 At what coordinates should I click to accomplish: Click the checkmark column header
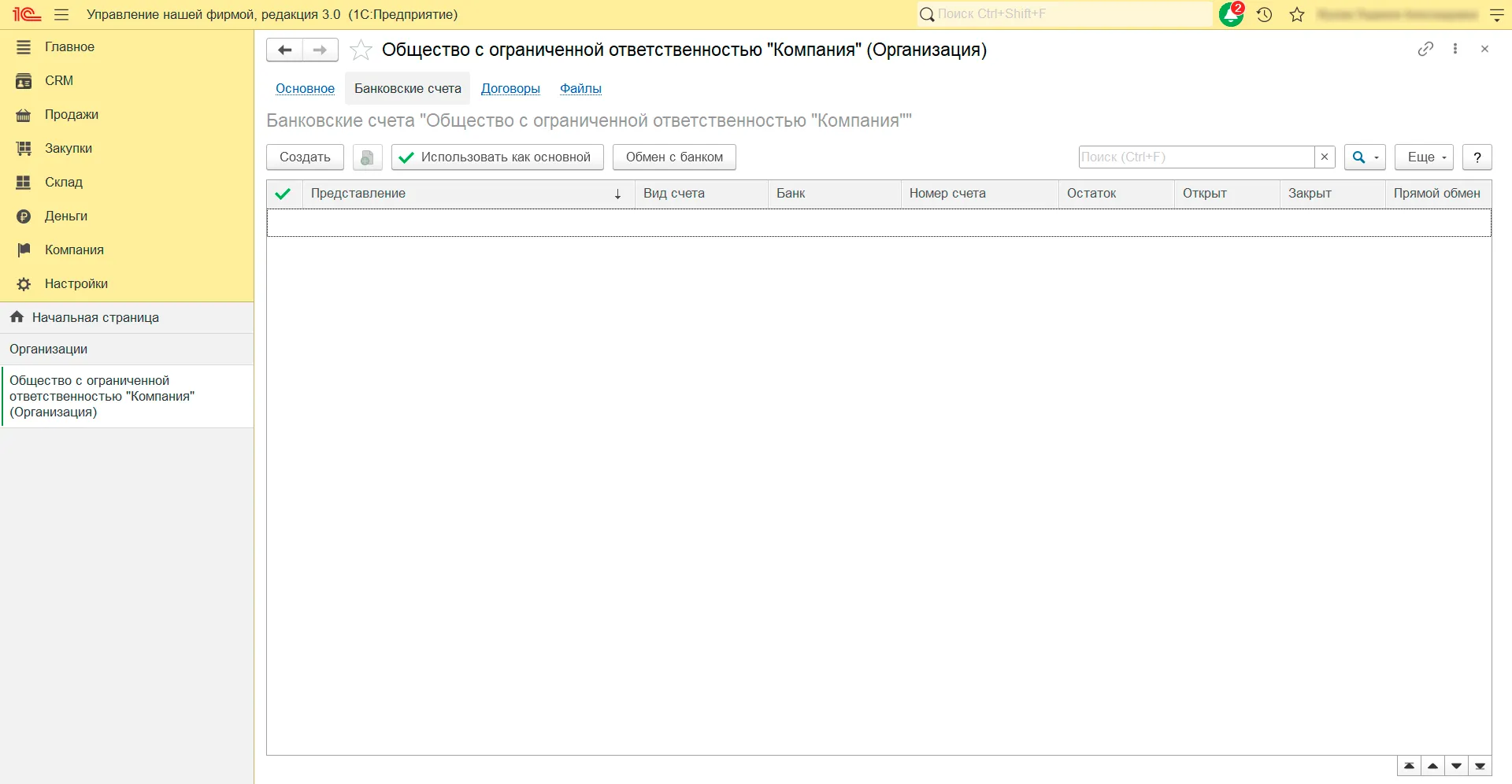[283, 194]
